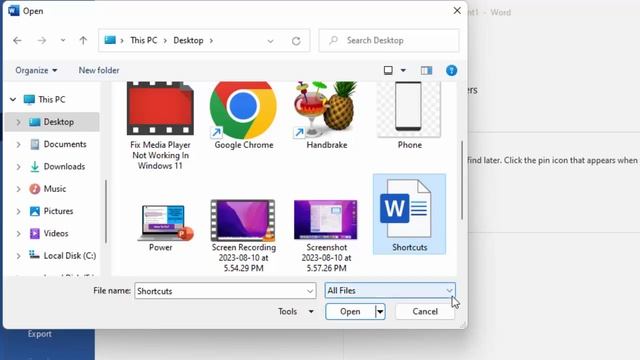Select the Handbrake shortcut

[327, 116]
